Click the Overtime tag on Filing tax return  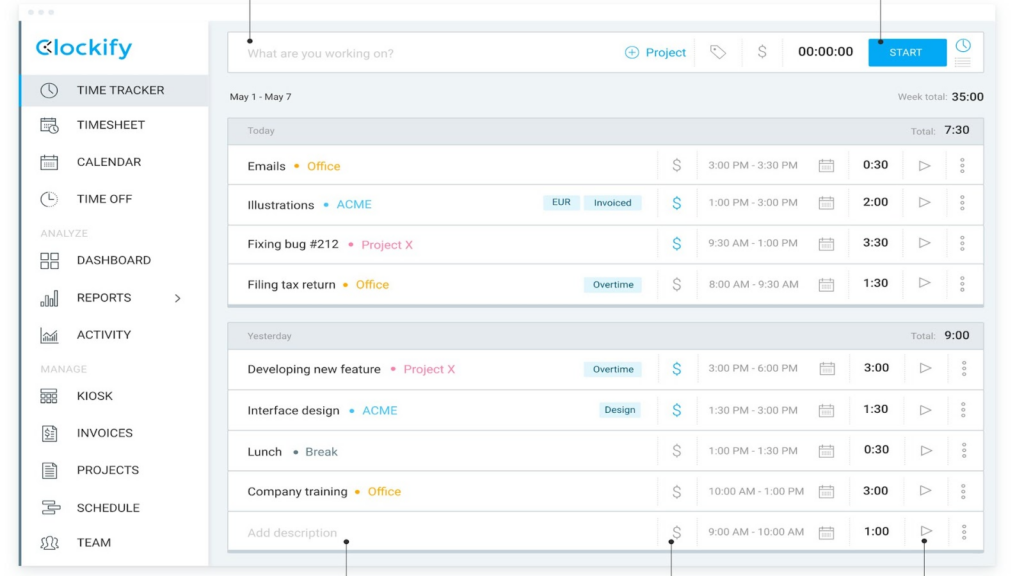(x=613, y=285)
